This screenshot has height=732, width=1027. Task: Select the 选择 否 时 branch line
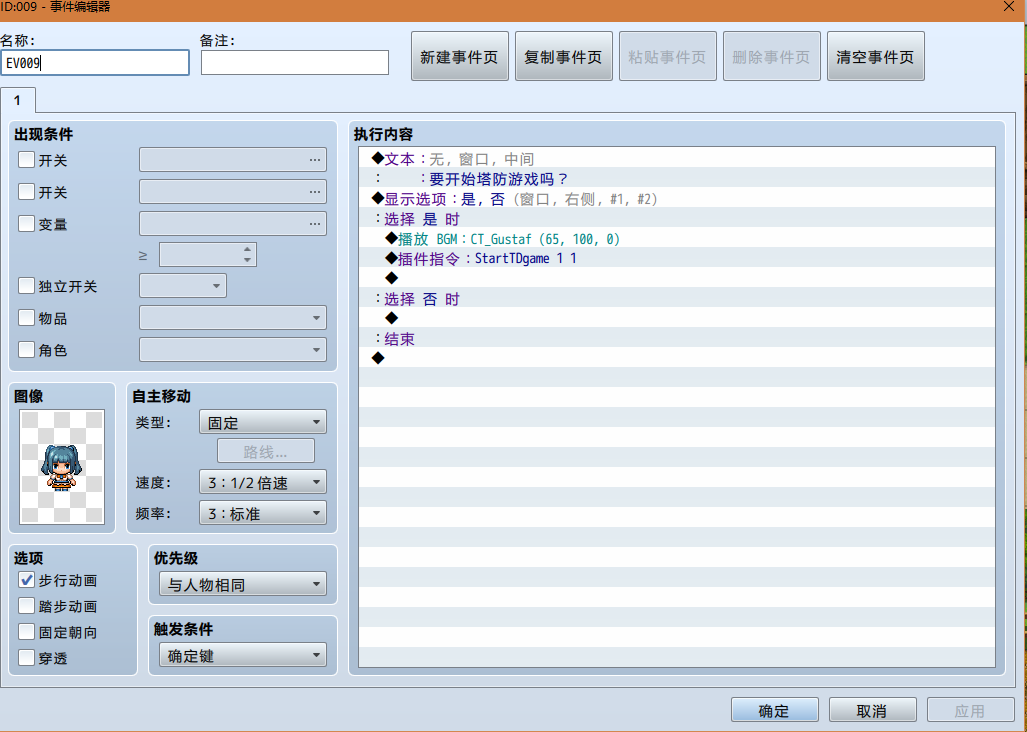[x=677, y=299]
